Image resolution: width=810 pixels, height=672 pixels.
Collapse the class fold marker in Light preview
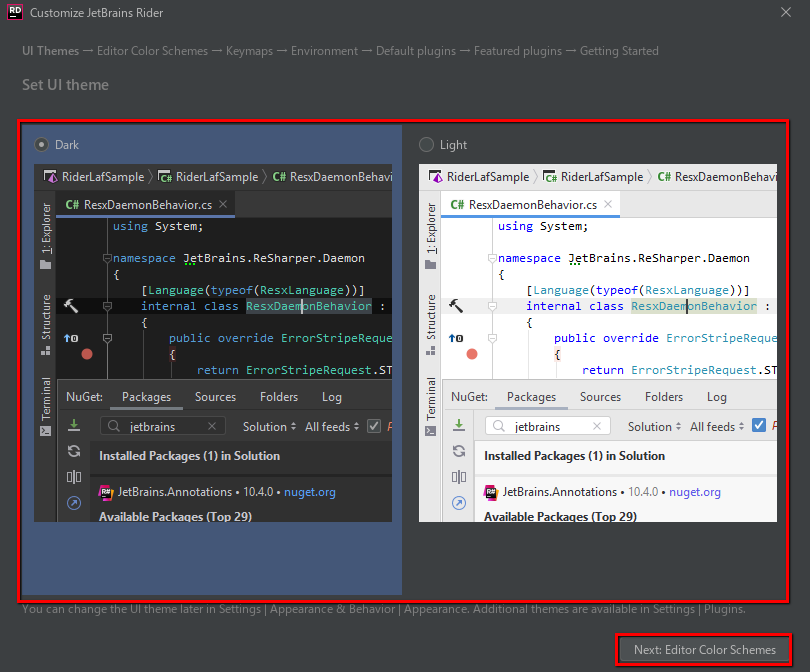coord(492,306)
